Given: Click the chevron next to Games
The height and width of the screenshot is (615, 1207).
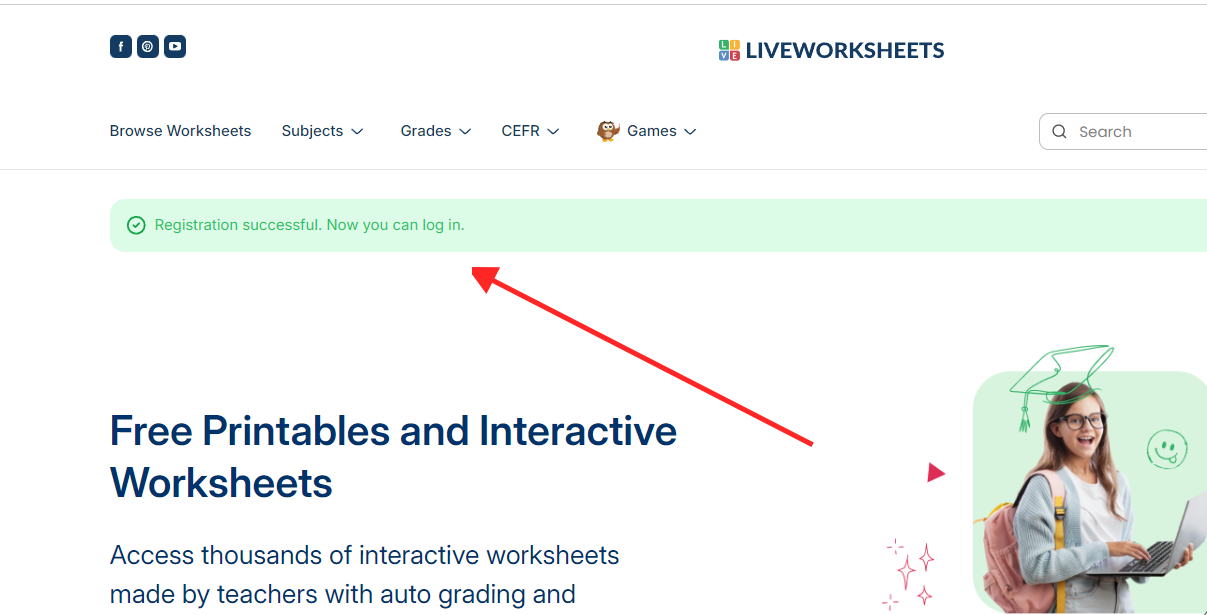Looking at the screenshot, I should 690,132.
